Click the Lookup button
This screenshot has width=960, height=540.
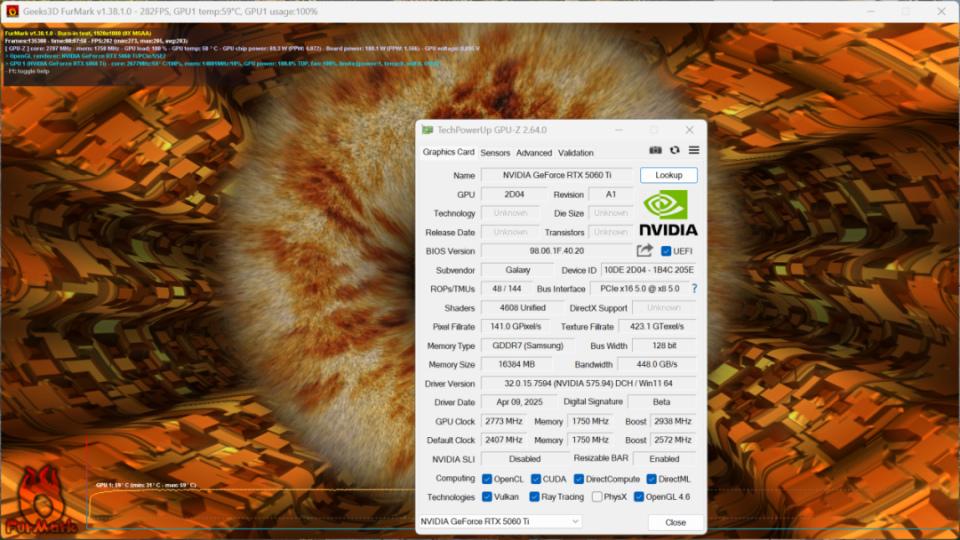(669, 175)
